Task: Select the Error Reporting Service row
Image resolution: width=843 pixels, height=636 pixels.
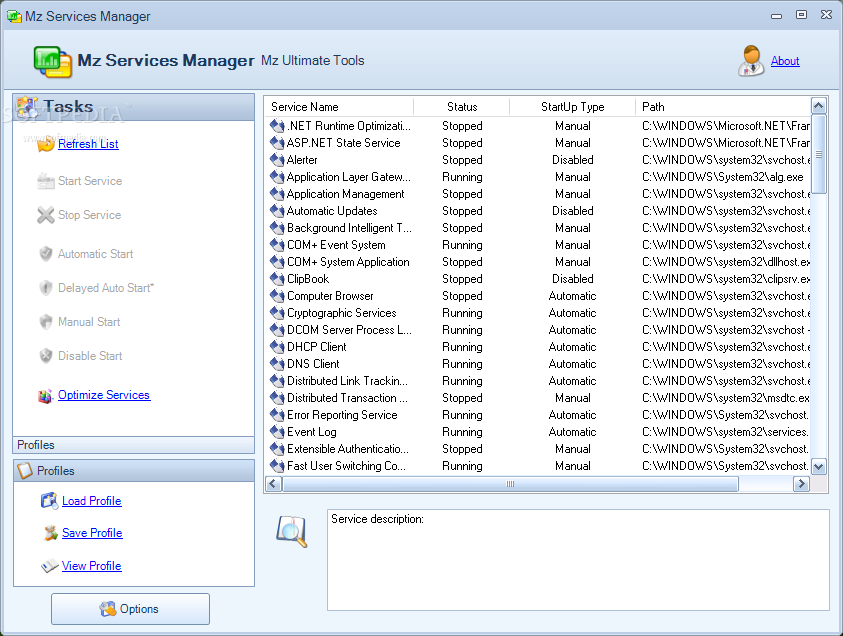Action: [538, 415]
